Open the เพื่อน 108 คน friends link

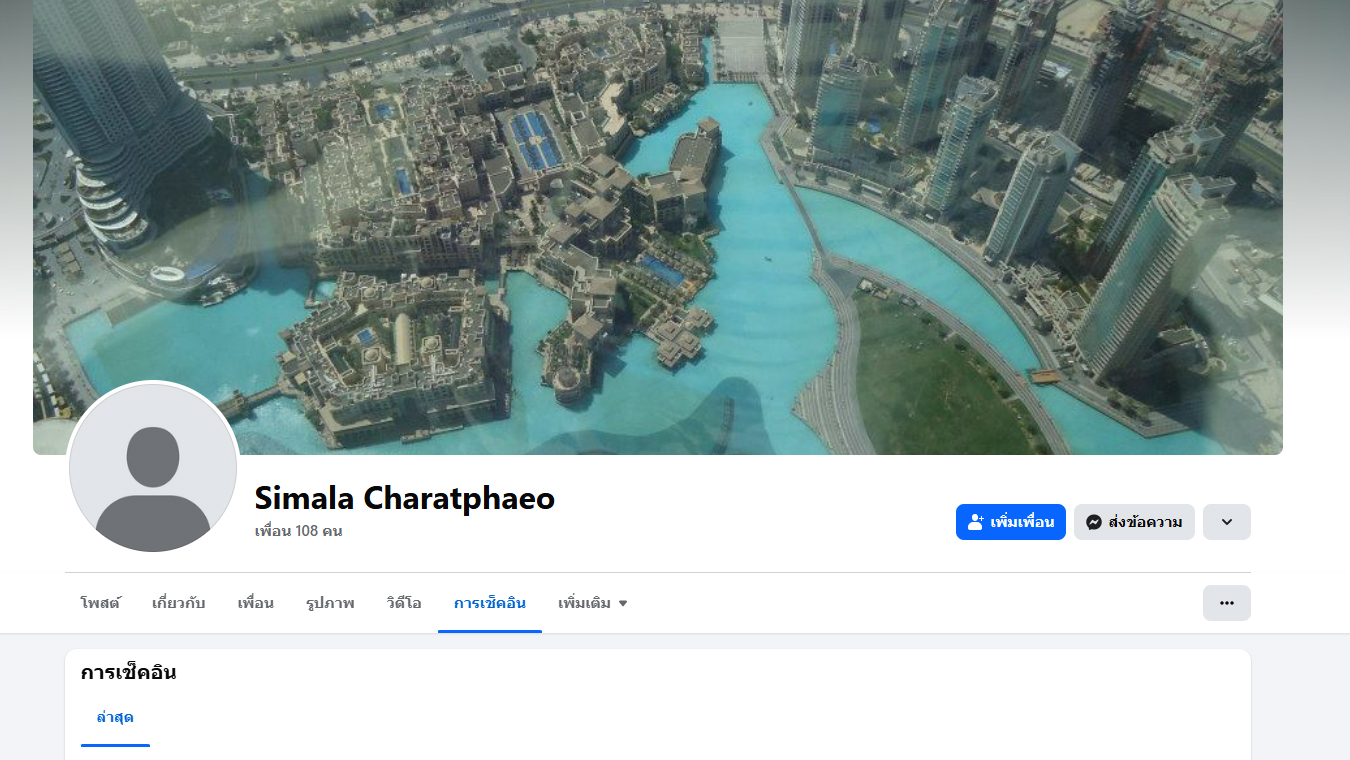coord(299,531)
